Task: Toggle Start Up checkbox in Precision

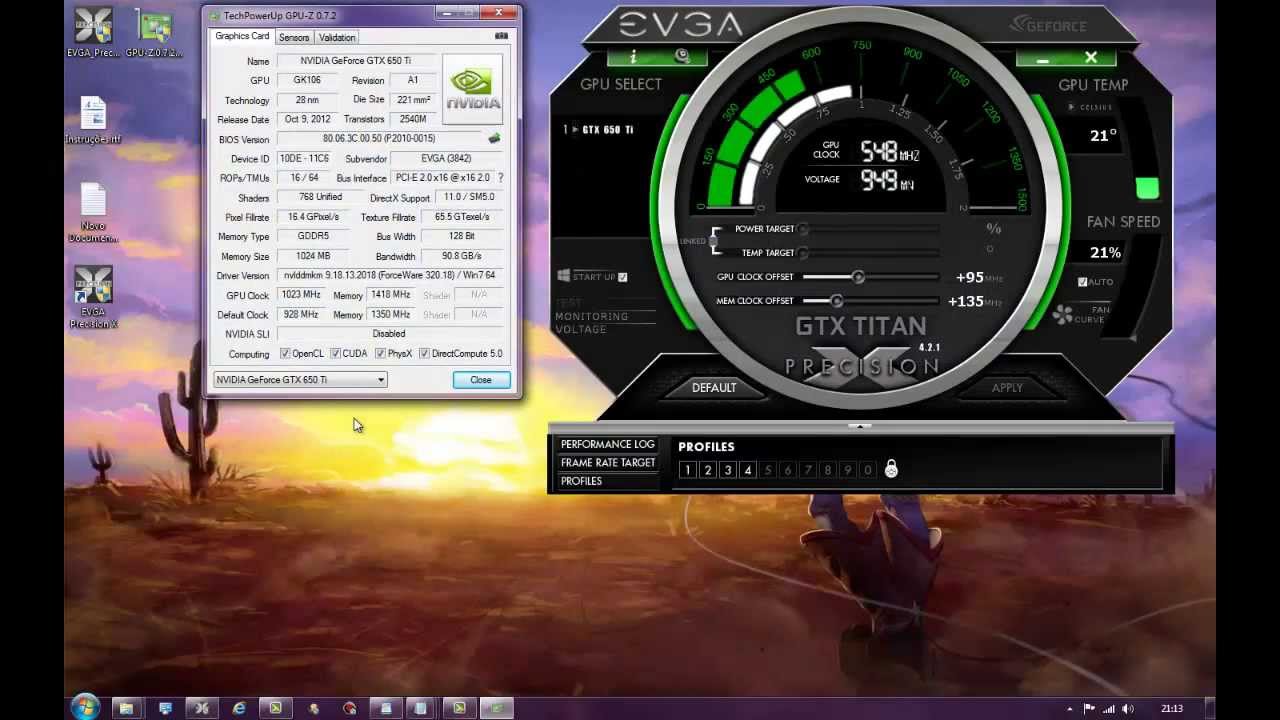Action: (x=623, y=277)
